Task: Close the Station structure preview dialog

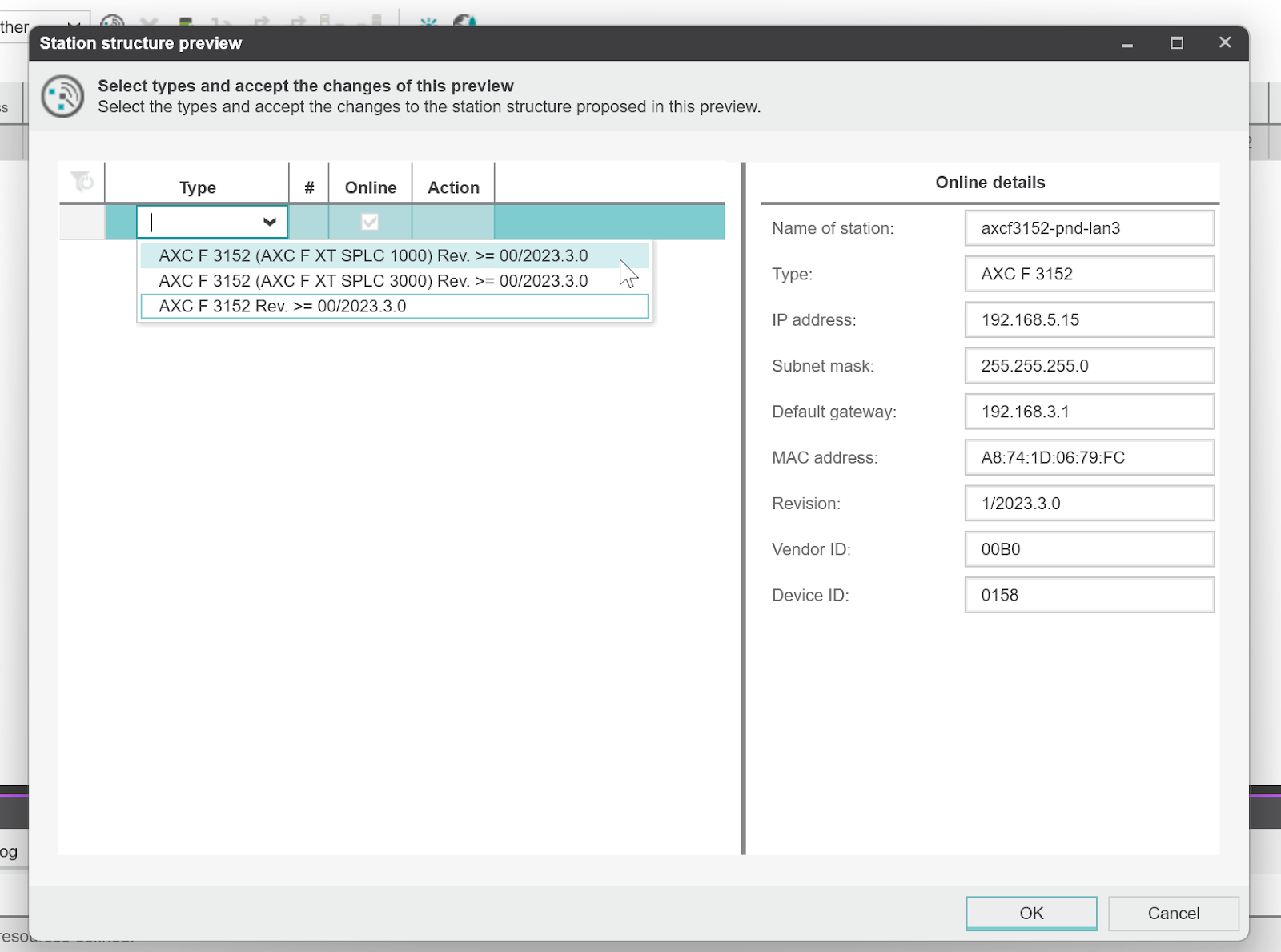Action: [x=1225, y=42]
